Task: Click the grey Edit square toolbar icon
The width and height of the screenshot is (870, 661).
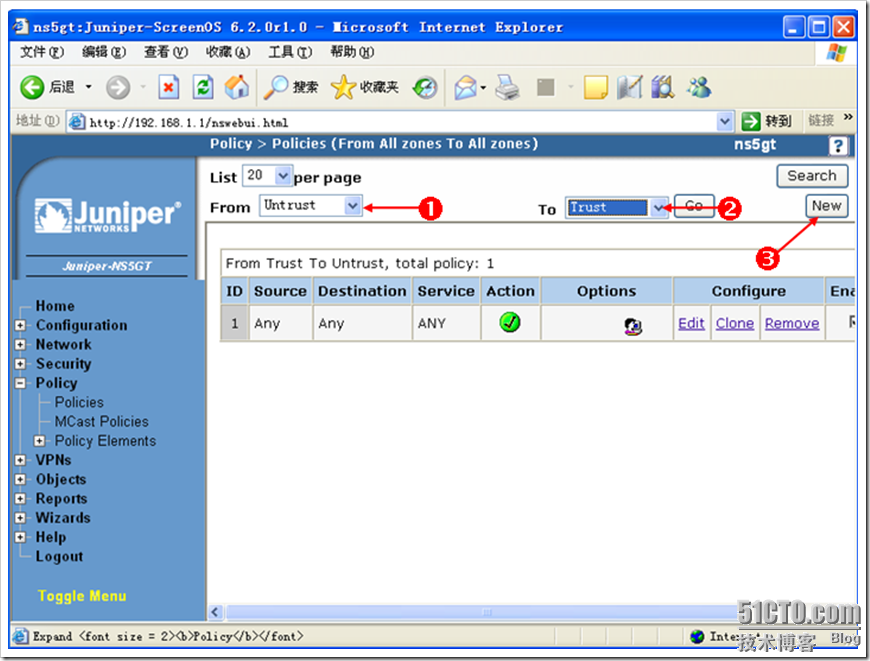Action: point(545,87)
